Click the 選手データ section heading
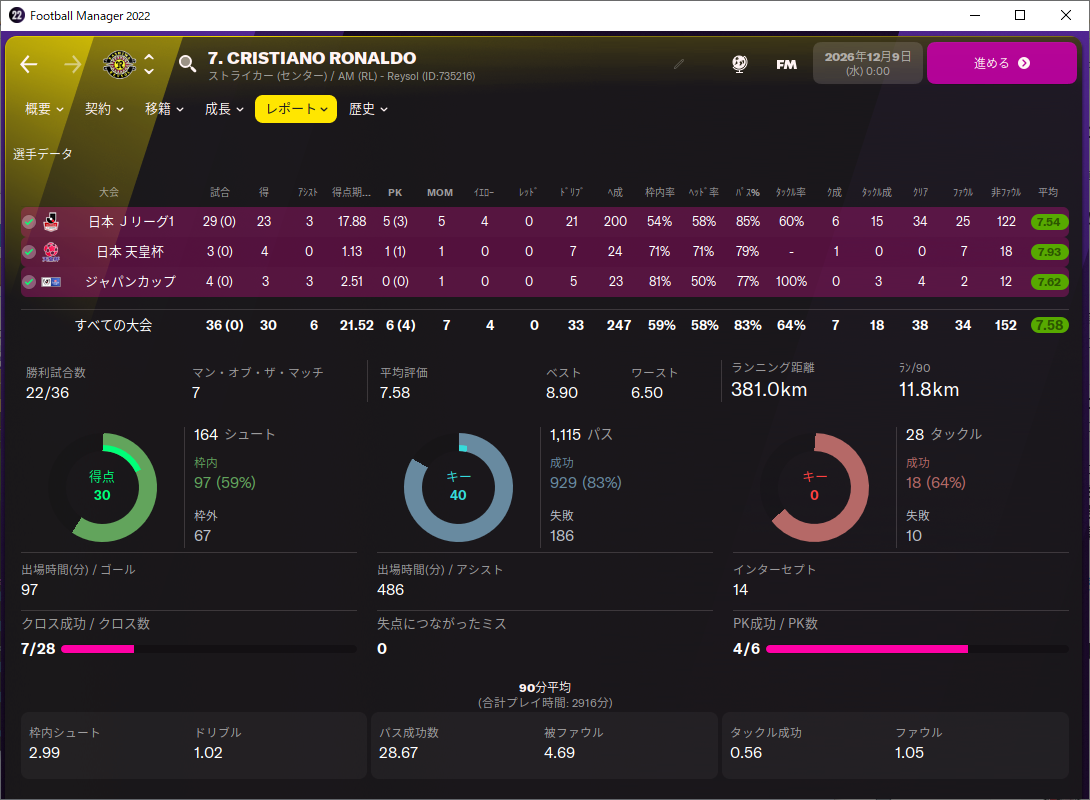1090x800 pixels. (x=42, y=154)
